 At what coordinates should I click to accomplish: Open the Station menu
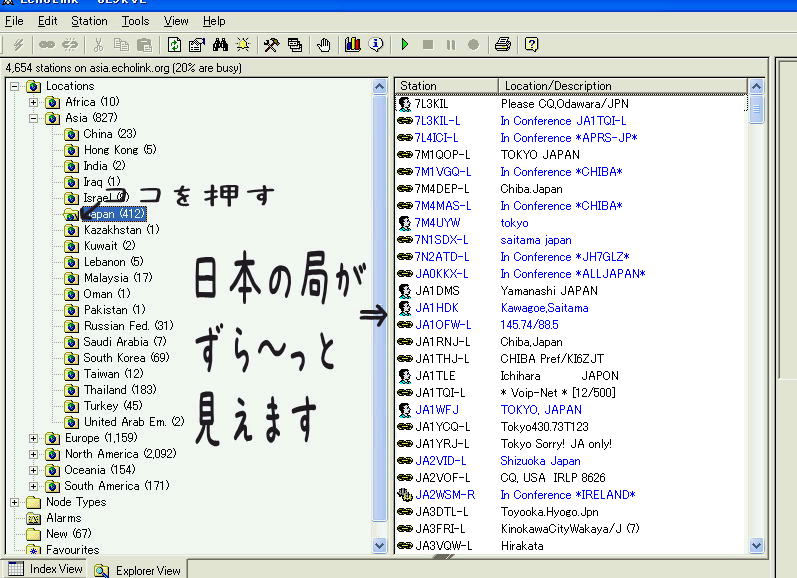click(89, 21)
